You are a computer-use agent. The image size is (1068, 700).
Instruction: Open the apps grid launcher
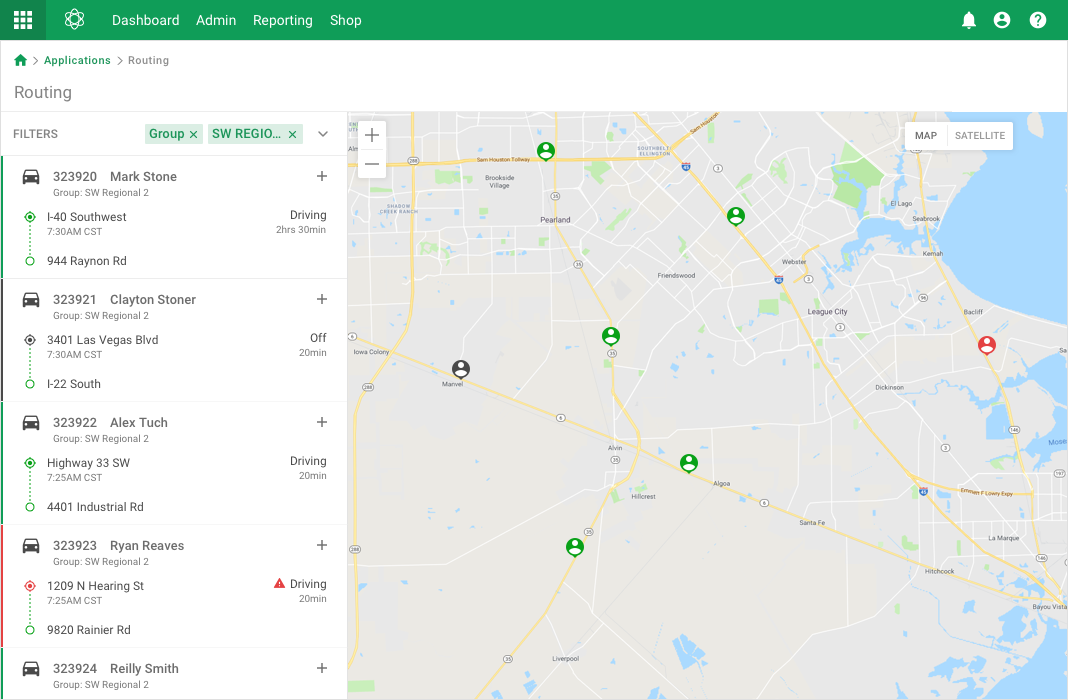(23, 20)
